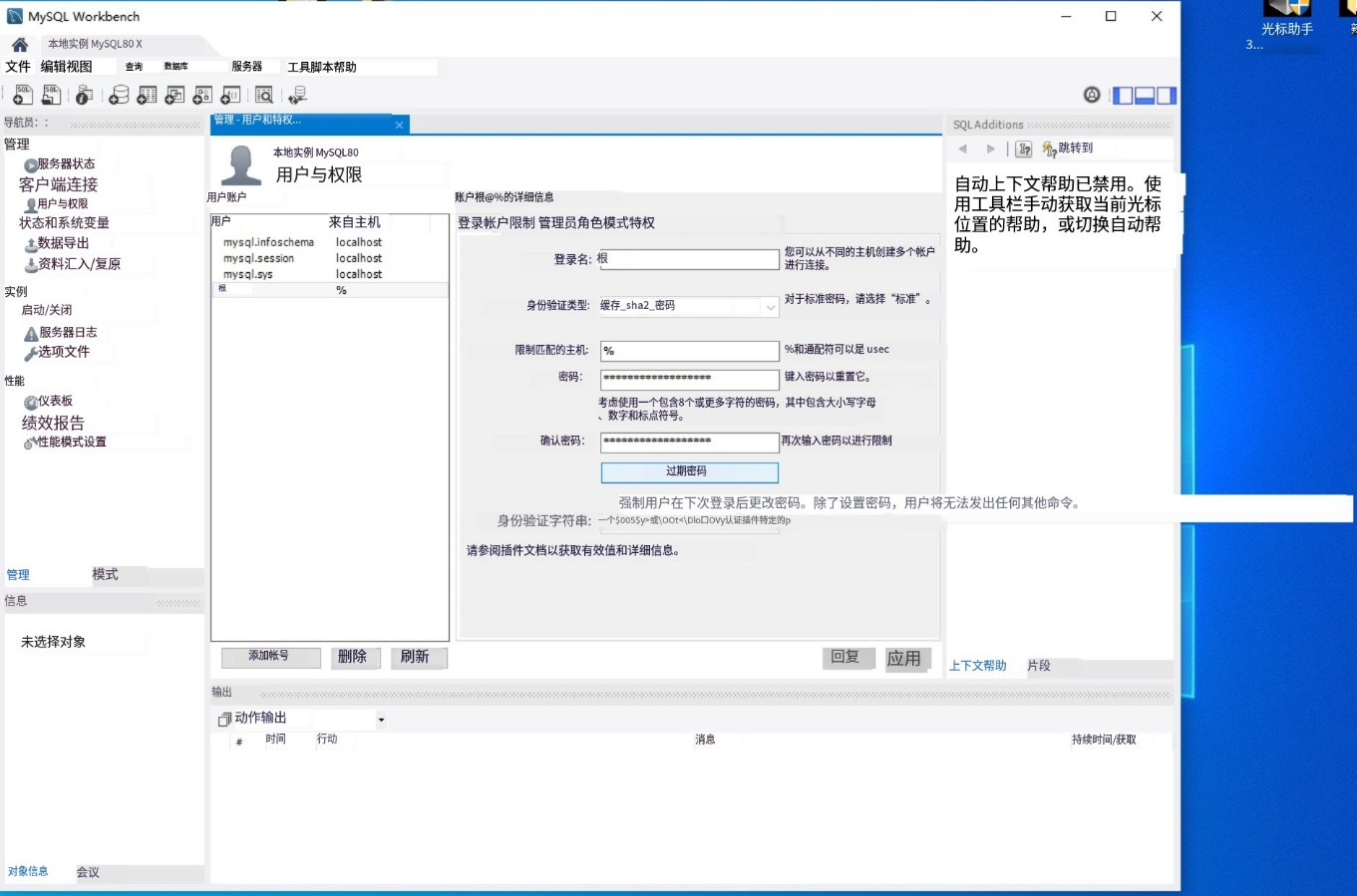Go forward in SQL Additions help

(990, 149)
